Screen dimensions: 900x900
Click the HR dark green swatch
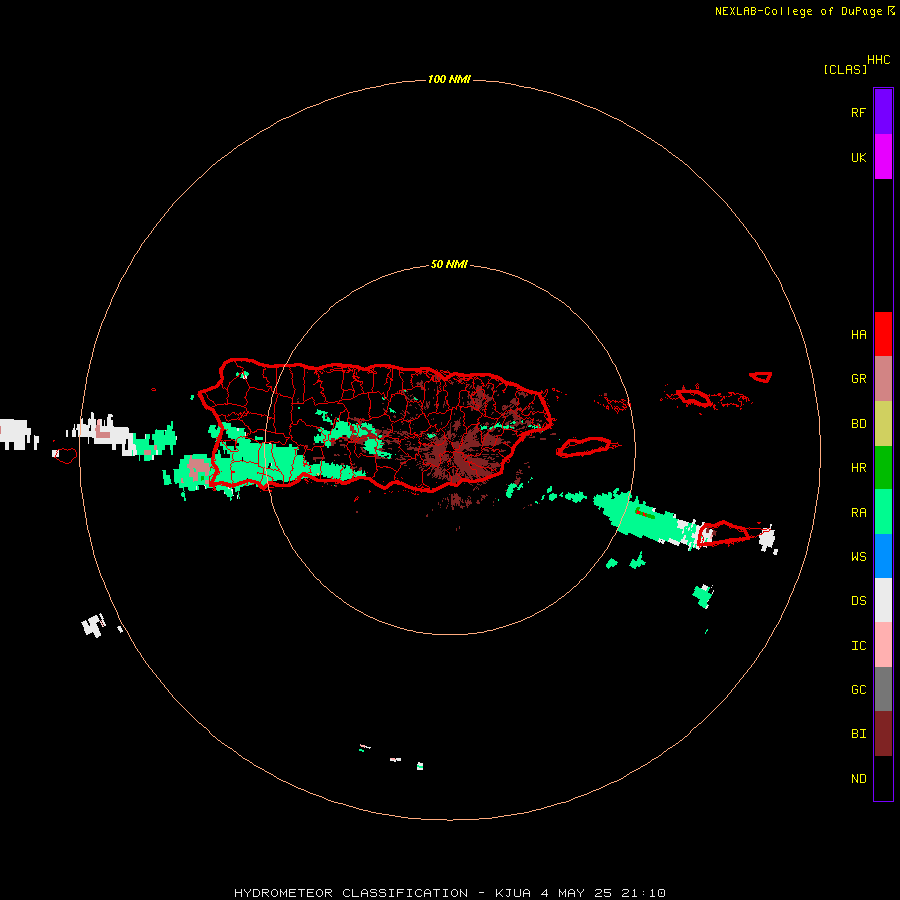point(883,467)
